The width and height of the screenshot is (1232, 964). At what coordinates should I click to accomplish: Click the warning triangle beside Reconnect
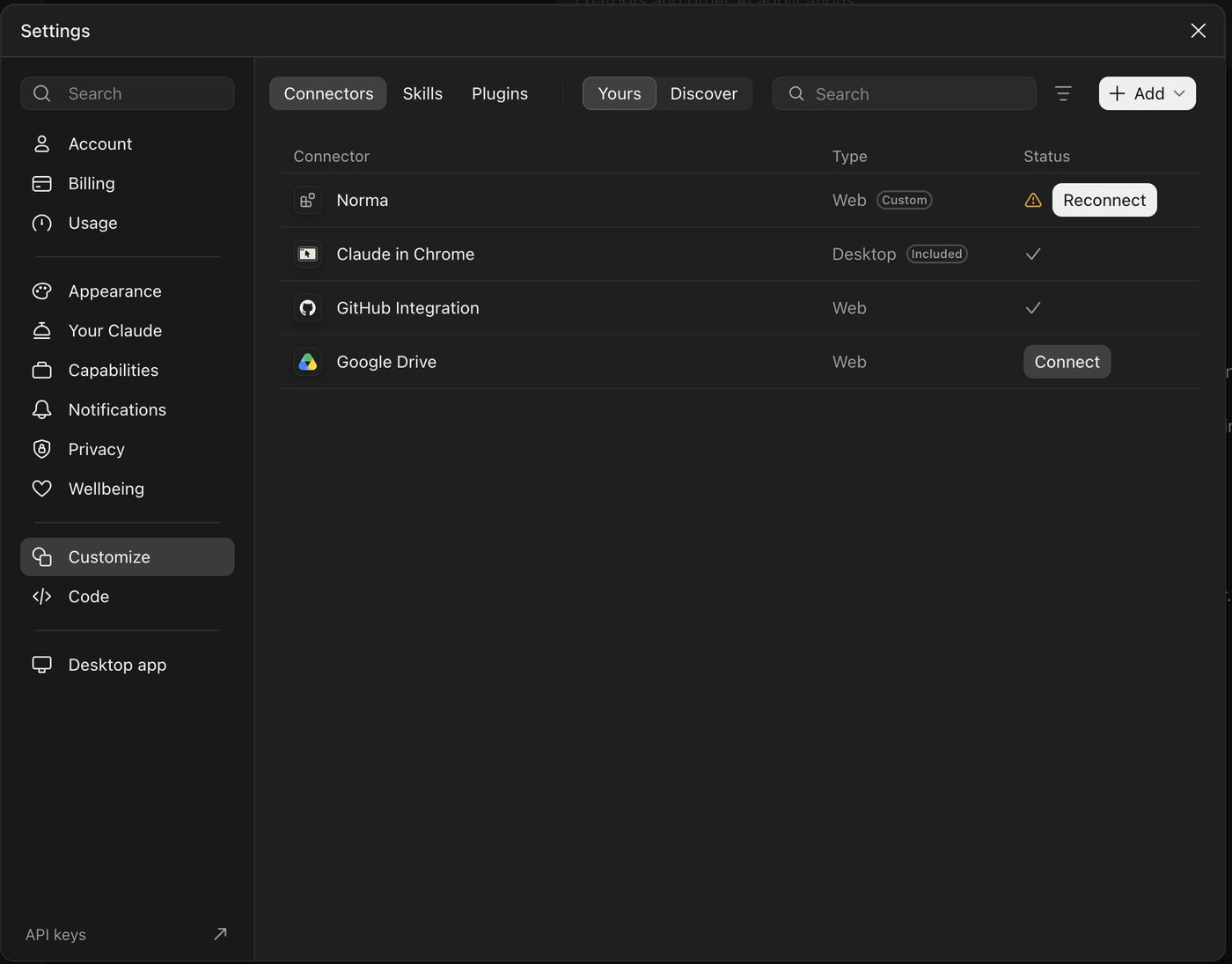[1033, 201]
